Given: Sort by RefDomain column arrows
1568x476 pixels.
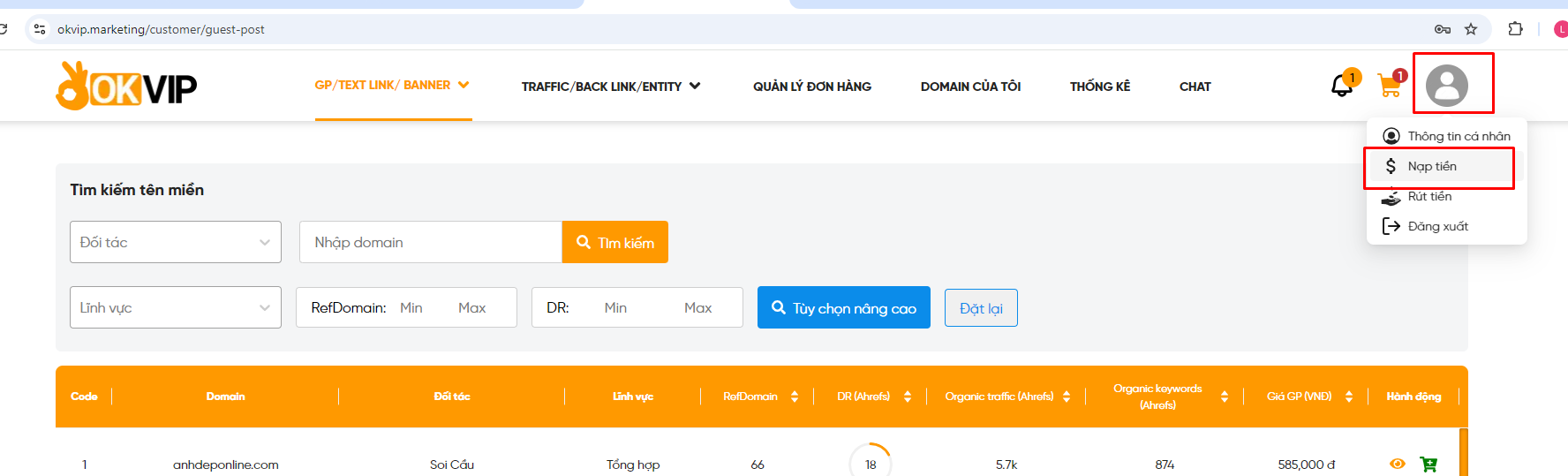Looking at the screenshot, I should click(795, 397).
